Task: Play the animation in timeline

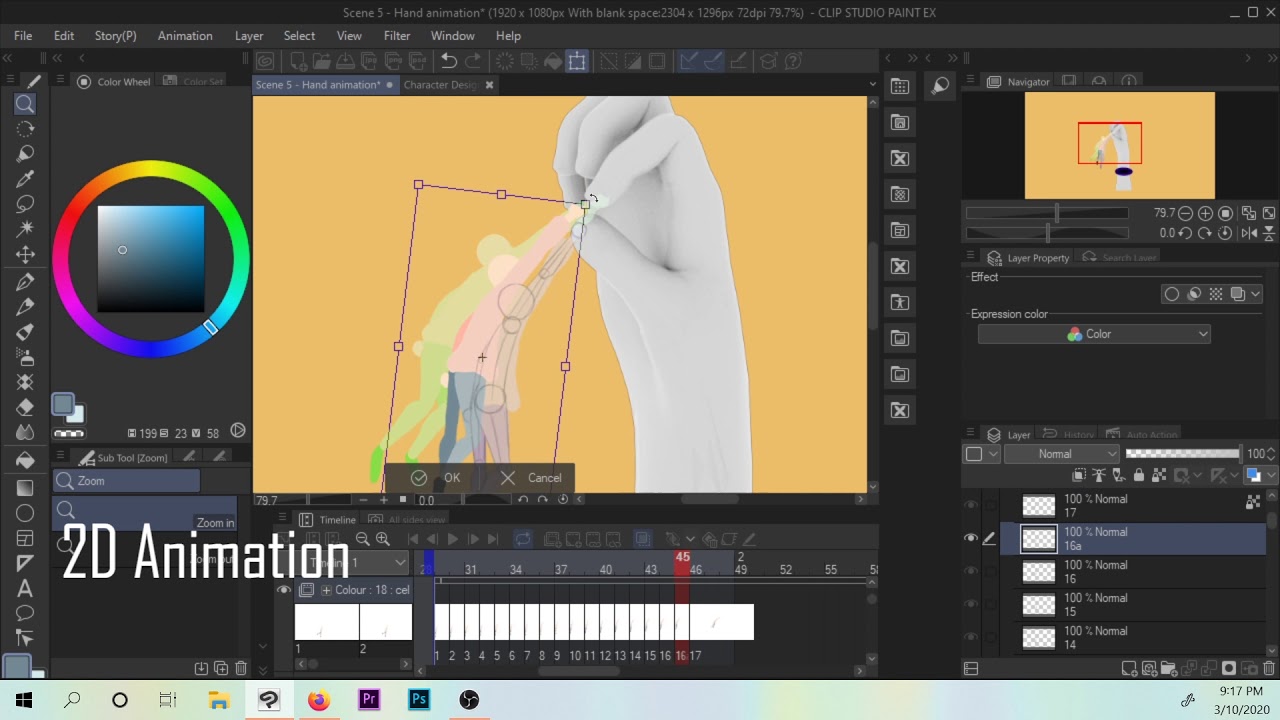Action: [x=453, y=539]
